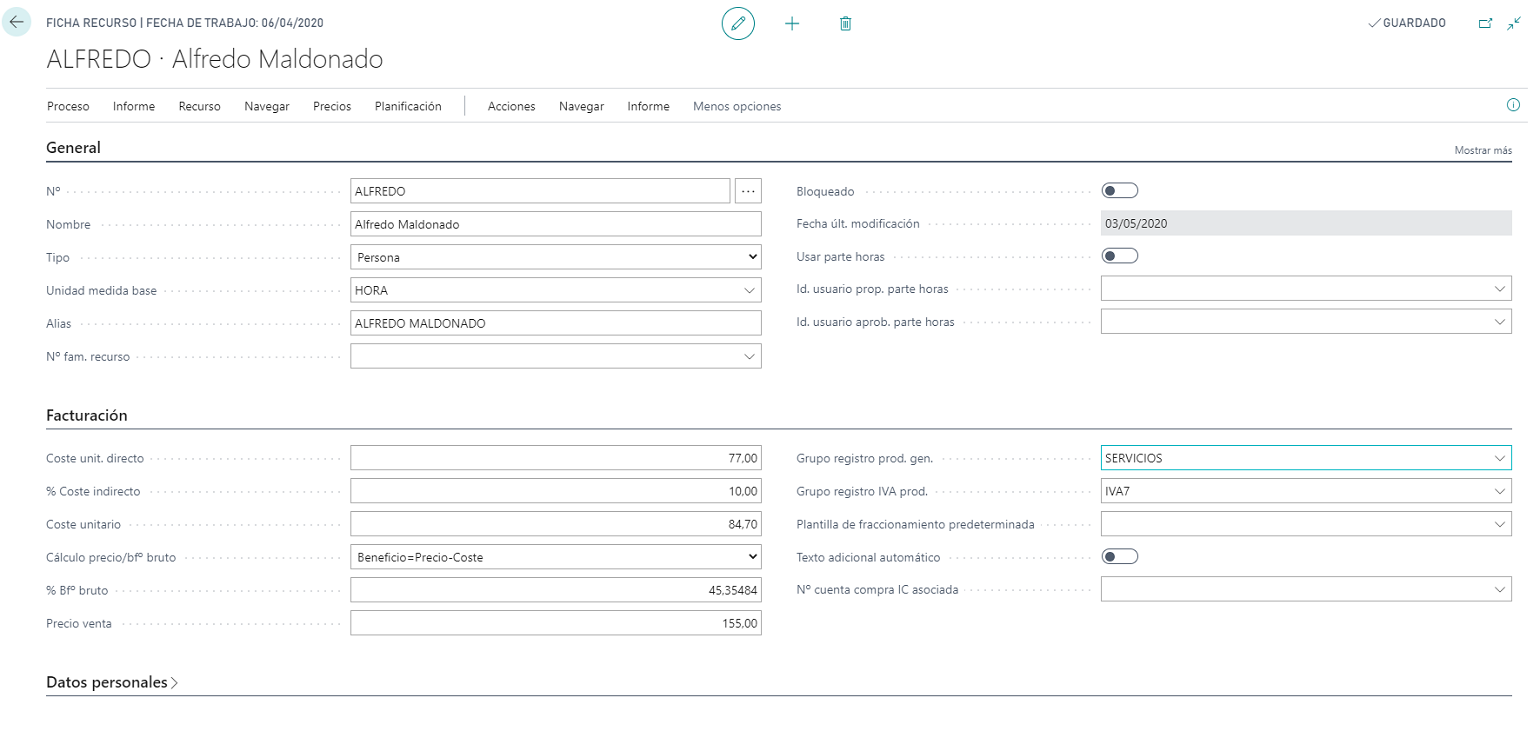The width and height of the screenshot is (1540, 731).
Task: Toggle Texto adicional automático switch
Action: (1119, 556)
